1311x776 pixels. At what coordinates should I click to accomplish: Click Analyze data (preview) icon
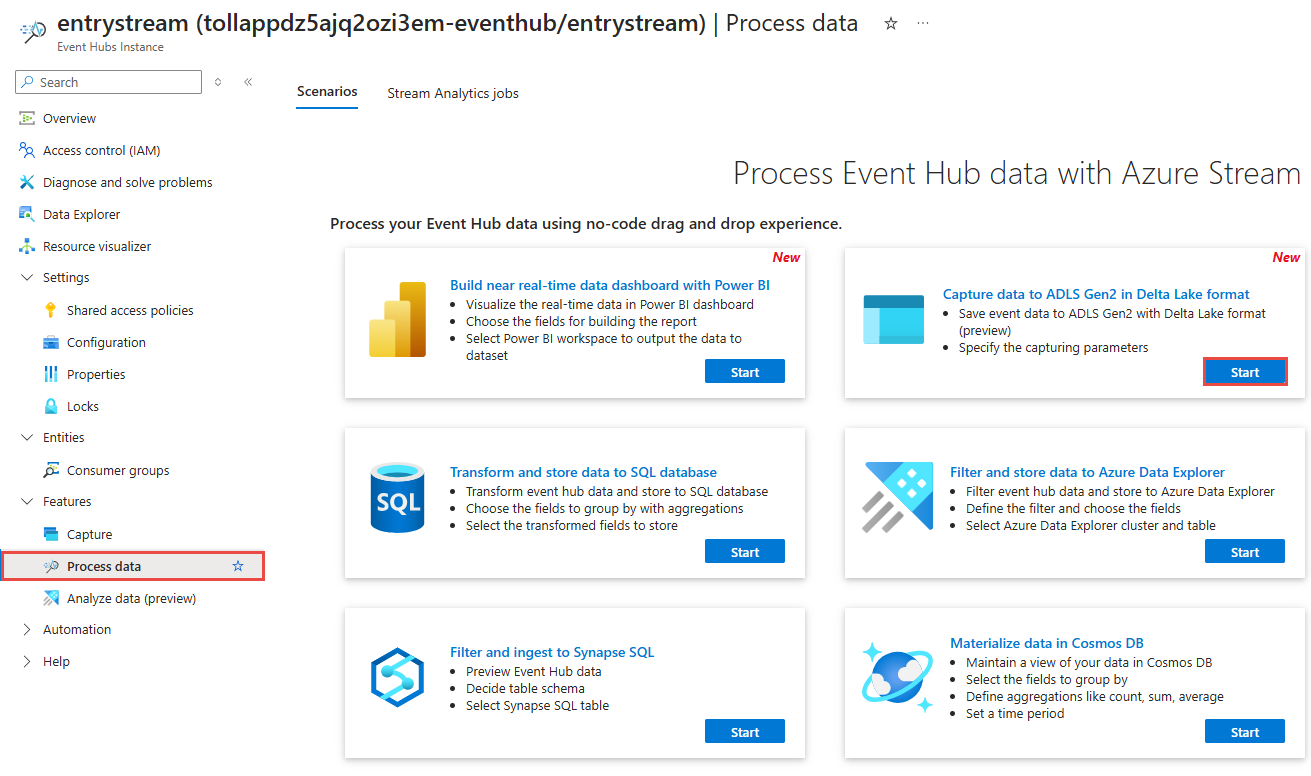pos(51,598)
